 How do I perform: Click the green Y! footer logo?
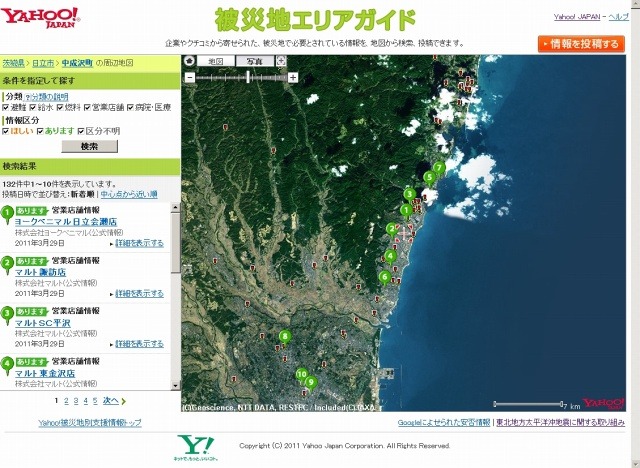pyautogui.click(x=196, y=446)
